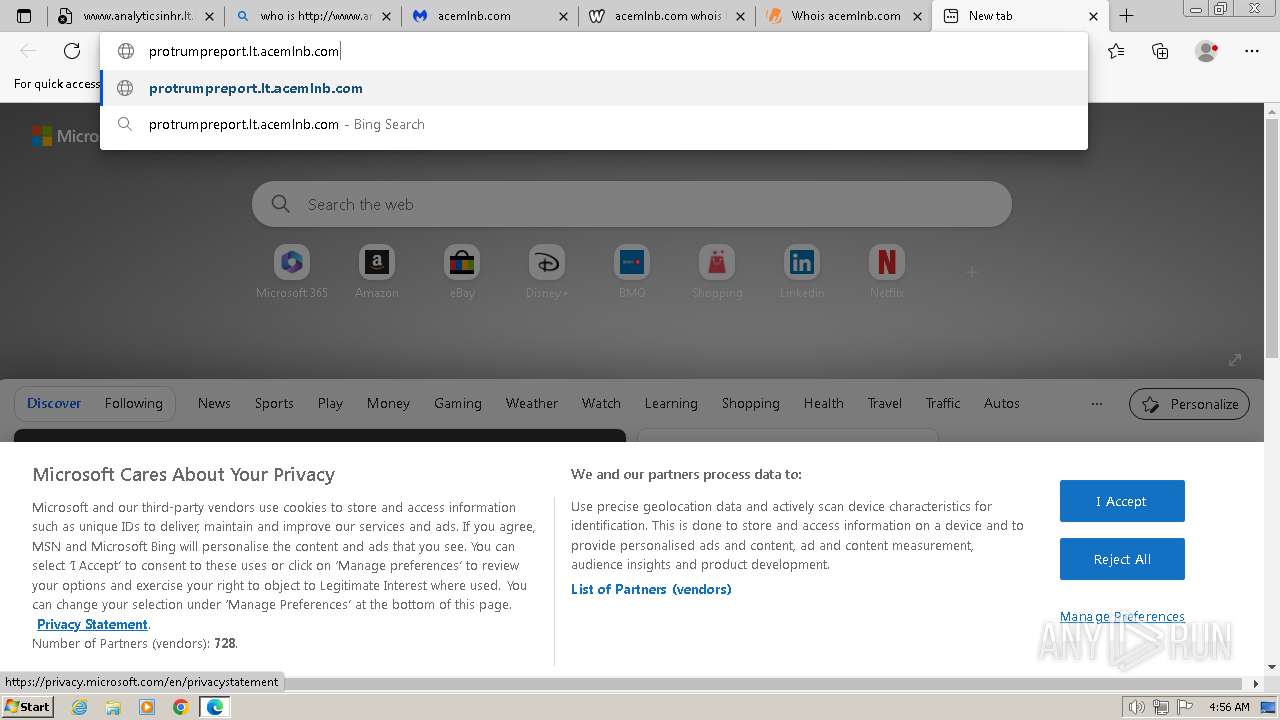
Task: Open the browser profile avatar
Action: (1206, 51)
